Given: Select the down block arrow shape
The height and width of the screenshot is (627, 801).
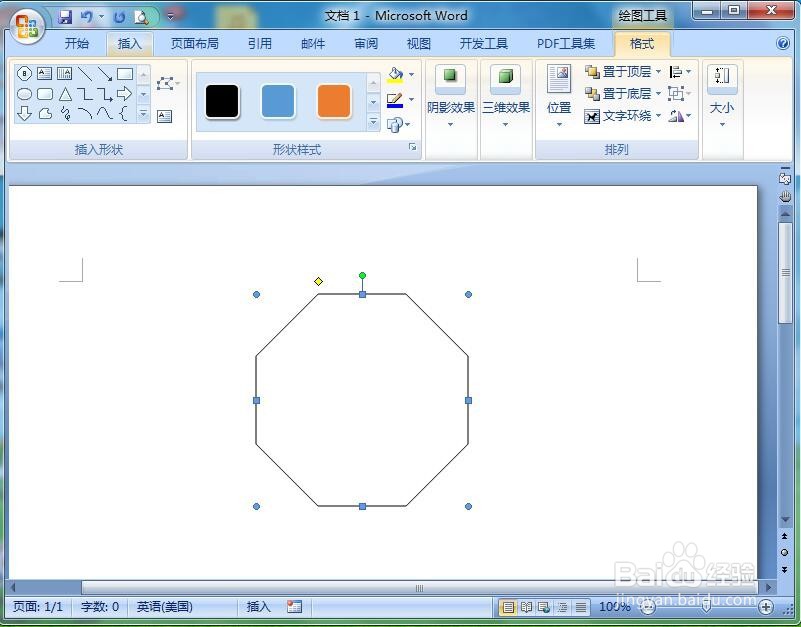Looking at the screenshot, I should [24, 113].
